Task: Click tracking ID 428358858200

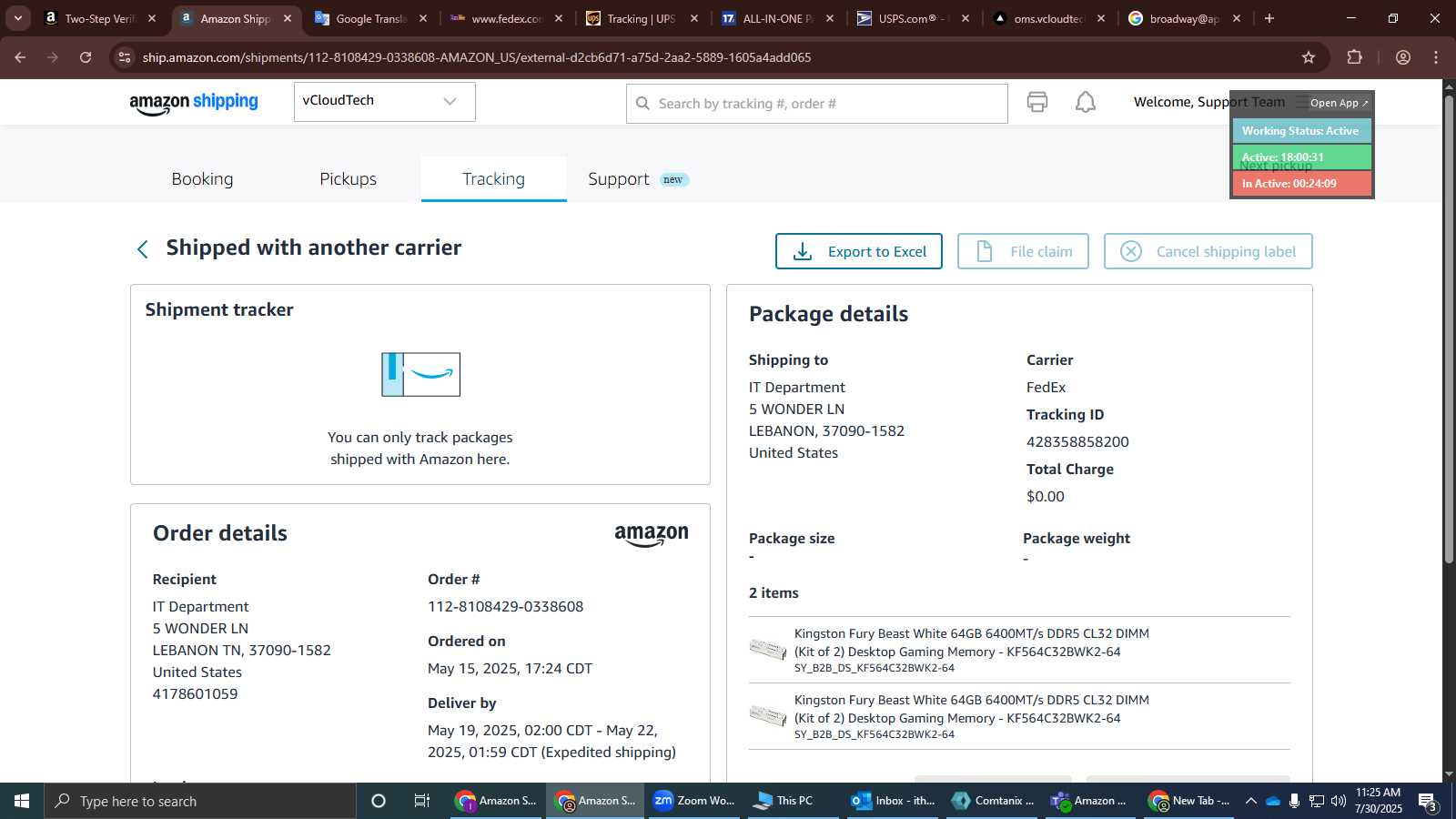Action: [1077, 441]
